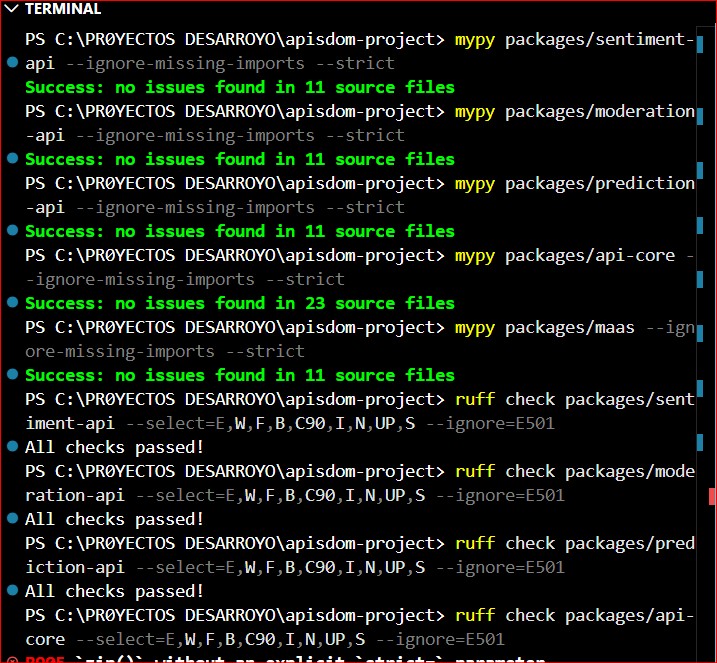Click 'packages/prediction' in the mypy command
The image size is (717, 663).
click(600, 184)
